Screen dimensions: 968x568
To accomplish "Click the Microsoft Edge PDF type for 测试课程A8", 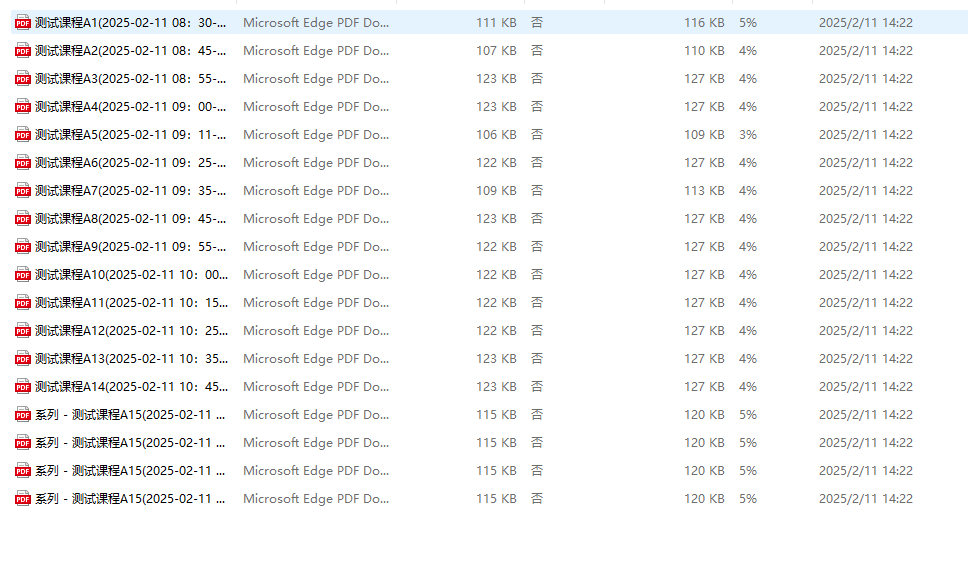I will [x=316, y=219].
